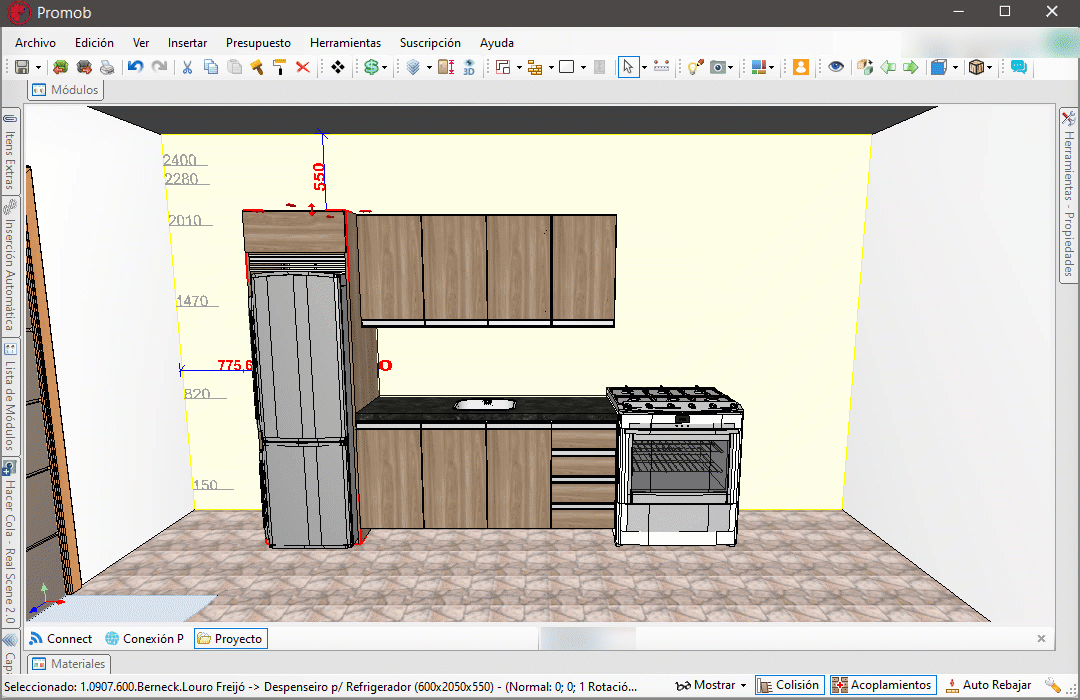The height and width of the screenshot is (700, 1080).
Task: Click the light bulb lighting icon
Action: (695, 67)
